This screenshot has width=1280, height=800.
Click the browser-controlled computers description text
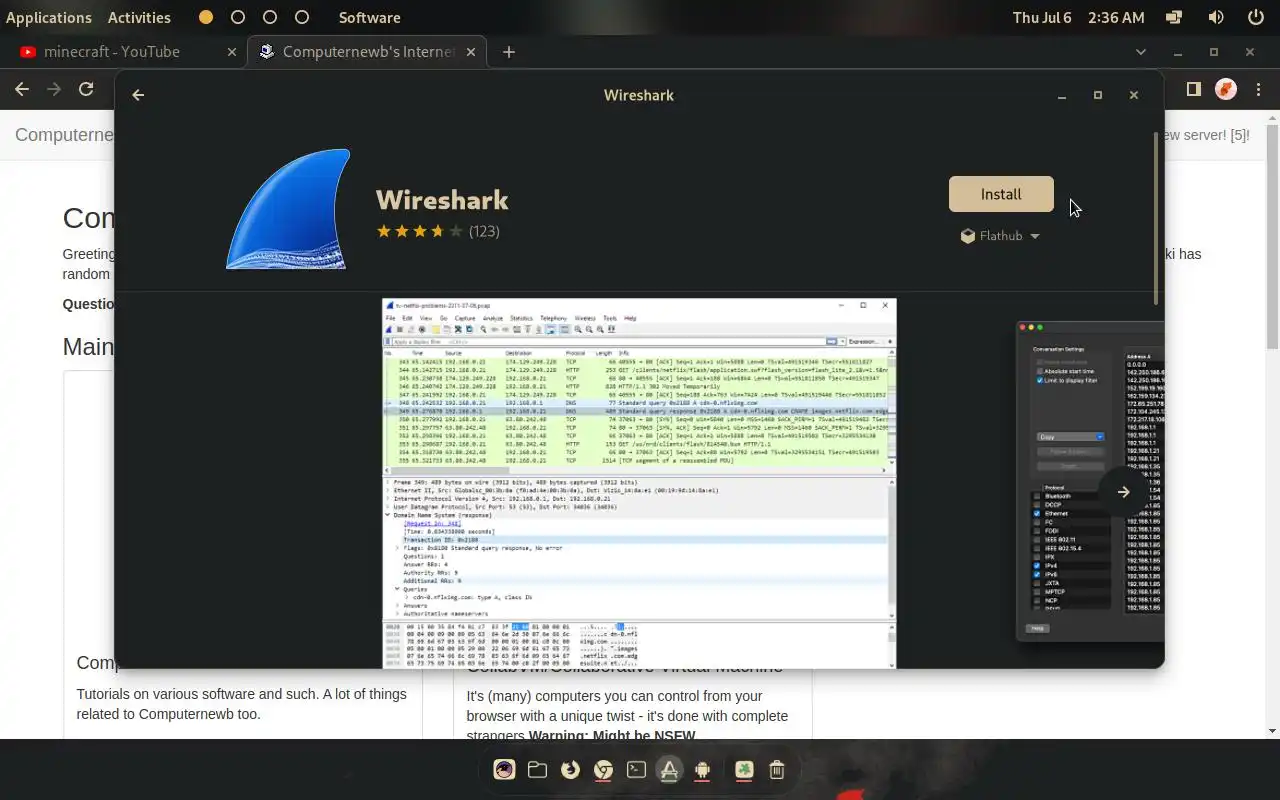627,715
